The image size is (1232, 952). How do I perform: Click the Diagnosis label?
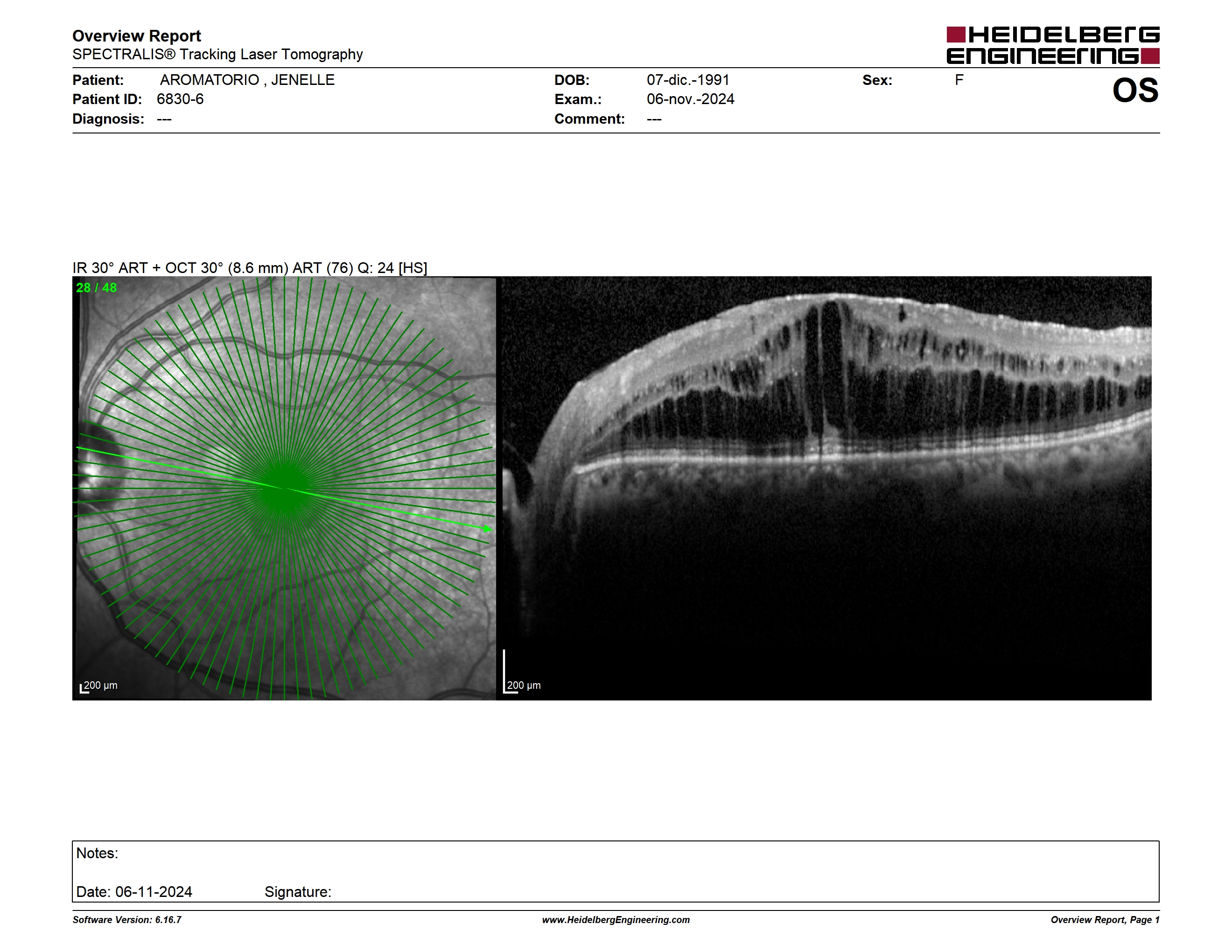(108, 119)
